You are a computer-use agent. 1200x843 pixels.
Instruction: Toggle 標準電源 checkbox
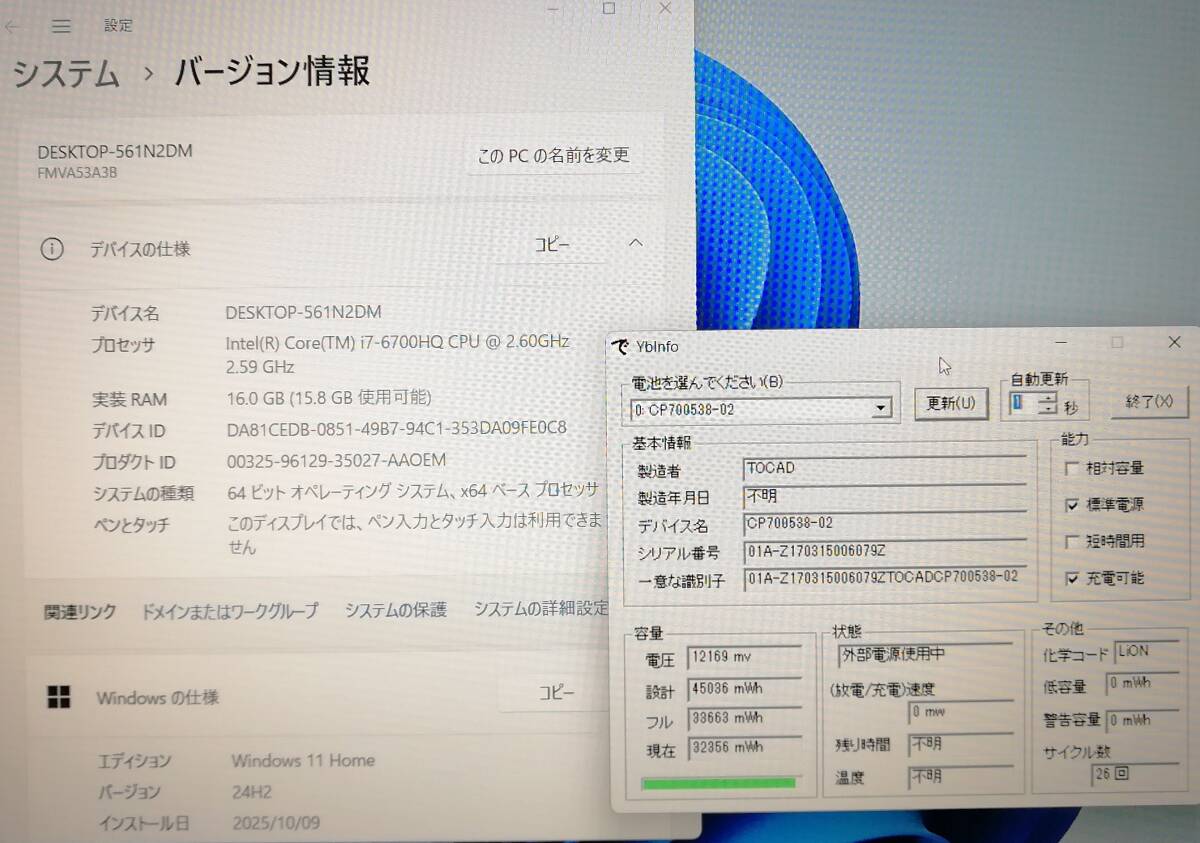1073,505
